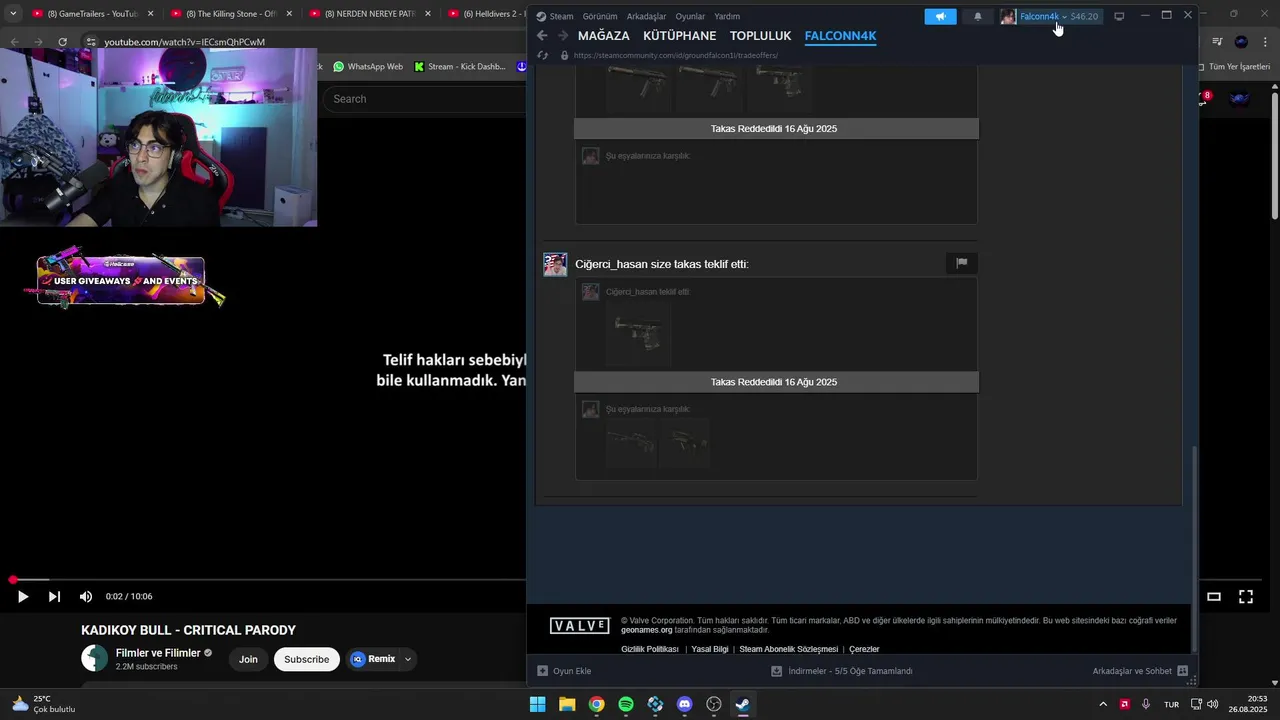
Task: Go forward in Steam browser
Action: (563, 36)
